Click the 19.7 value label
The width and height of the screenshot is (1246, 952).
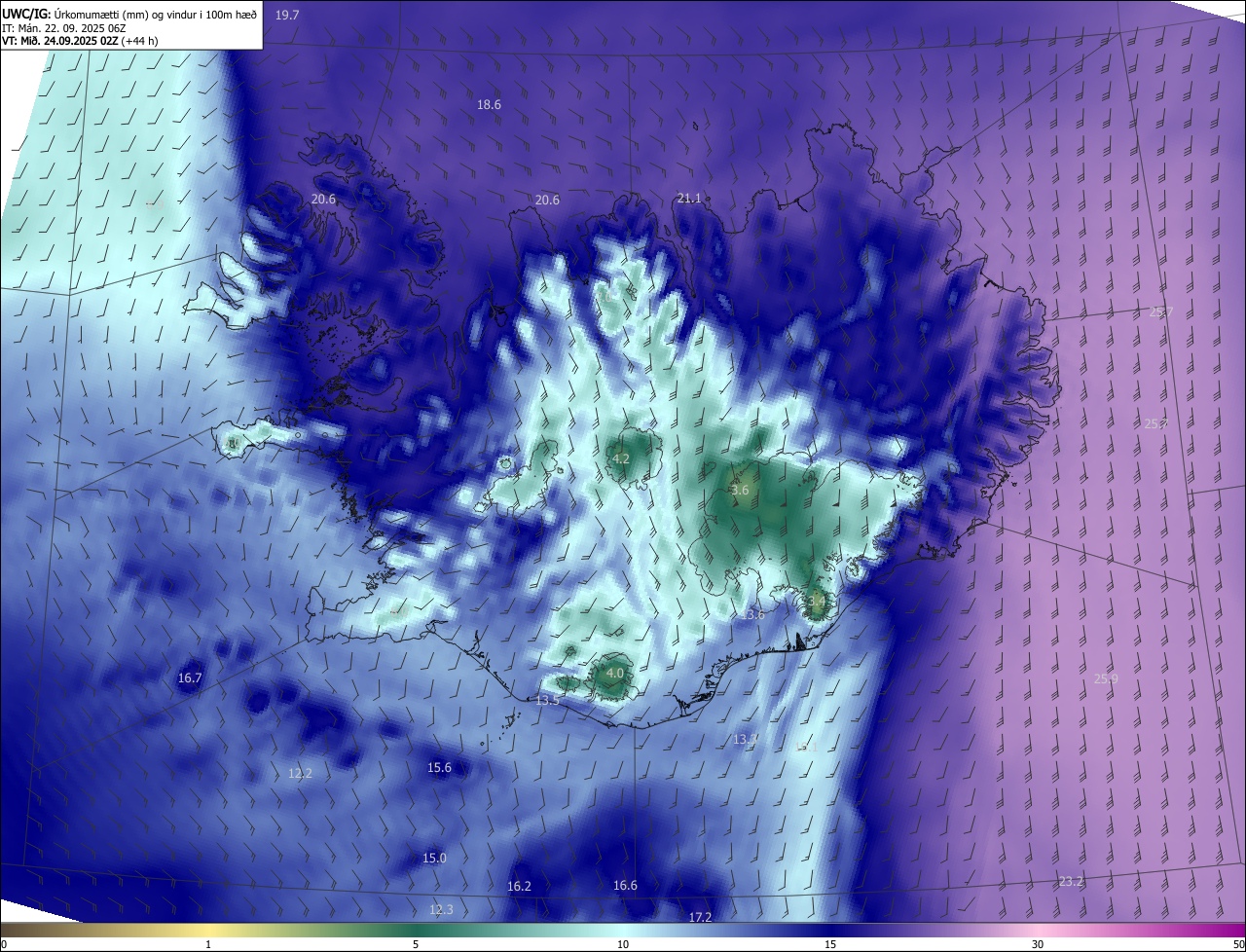pos(287,15)
